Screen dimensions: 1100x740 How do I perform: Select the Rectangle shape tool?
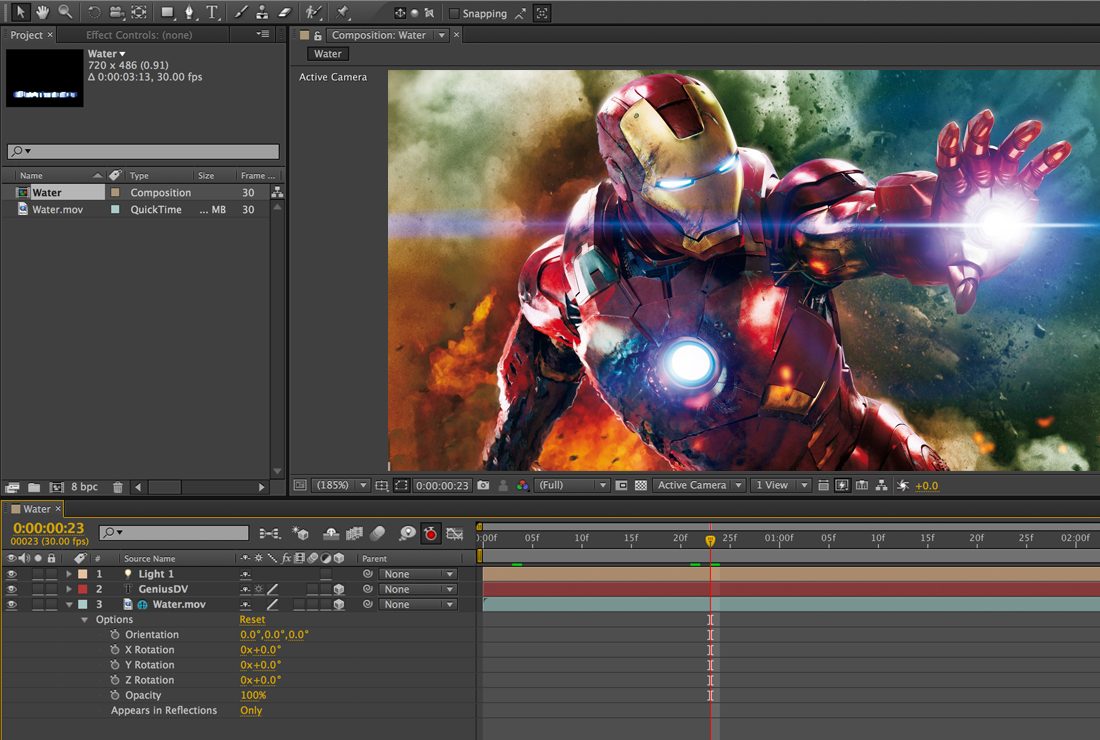pos(167,13)
